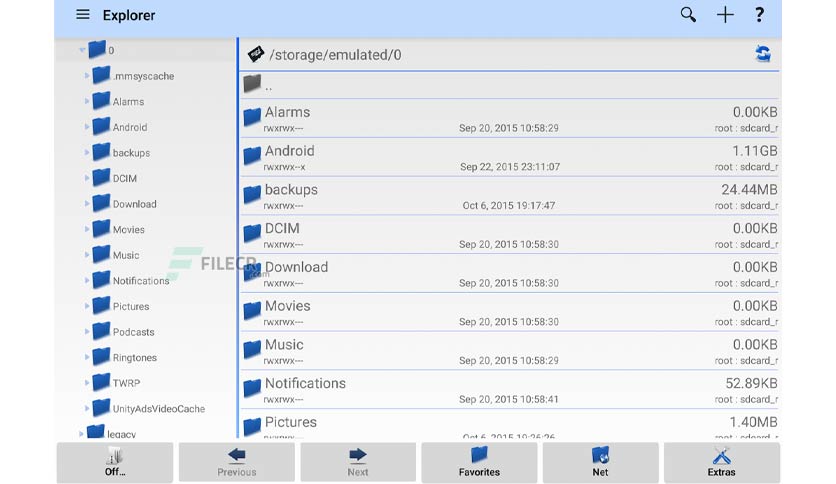
Task: Click Android permissions rwxrwx--x text
Action: [284, 167]
